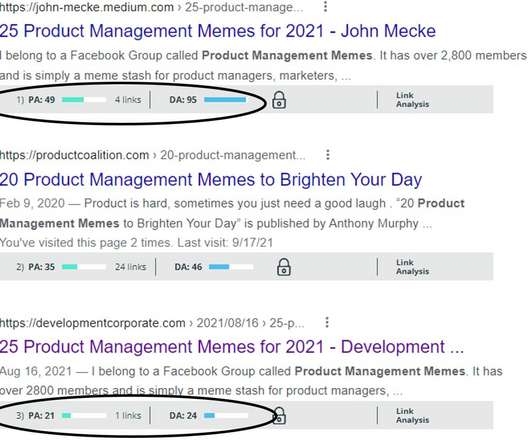The image size is (530, 442).
Task: Click '1 links' count in third bar
Action: (128, 415)
